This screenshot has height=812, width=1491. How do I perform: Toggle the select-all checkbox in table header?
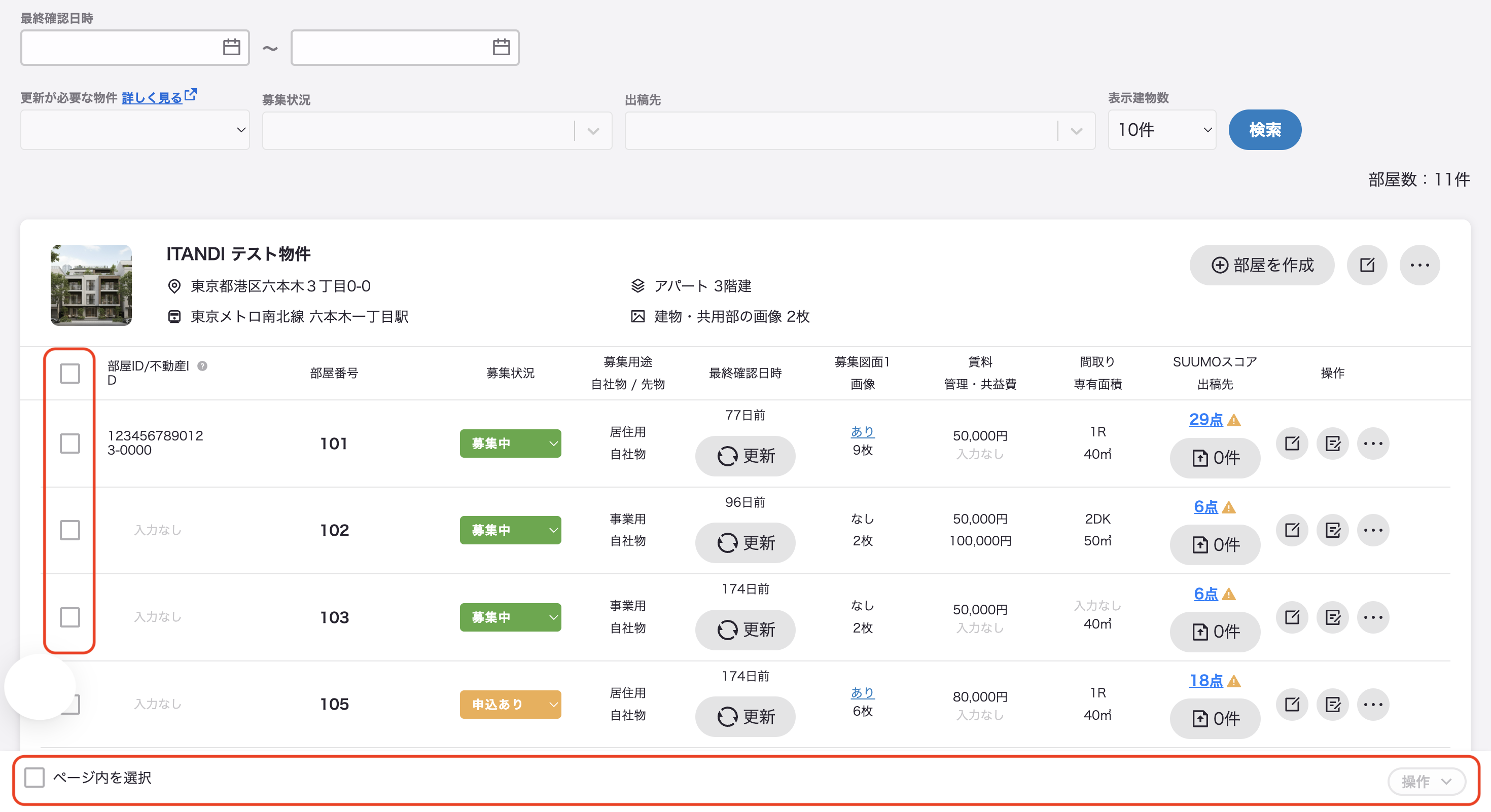pos(69,374)
